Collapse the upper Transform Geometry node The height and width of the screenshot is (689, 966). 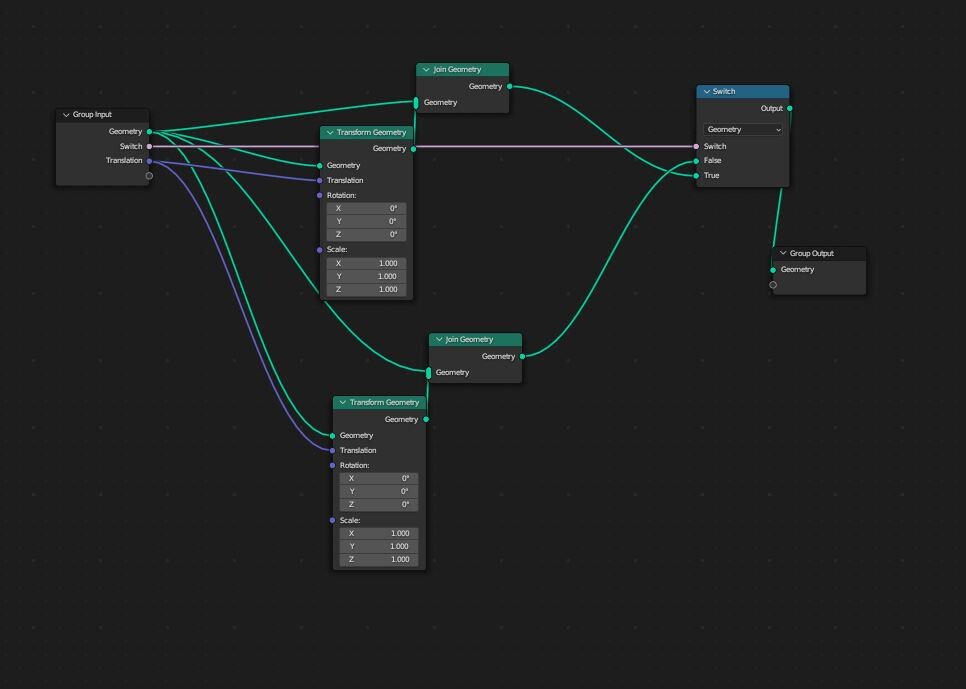click(330, 132)
